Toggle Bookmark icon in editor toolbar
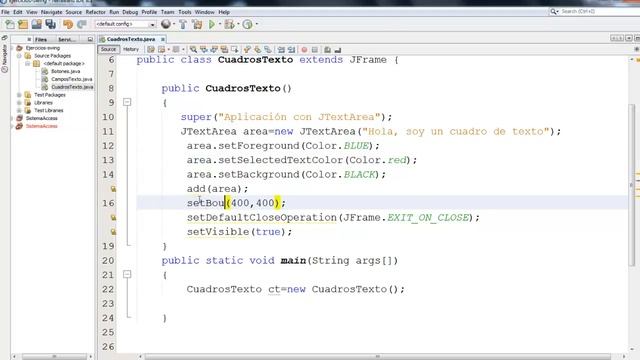 [267, 50]
